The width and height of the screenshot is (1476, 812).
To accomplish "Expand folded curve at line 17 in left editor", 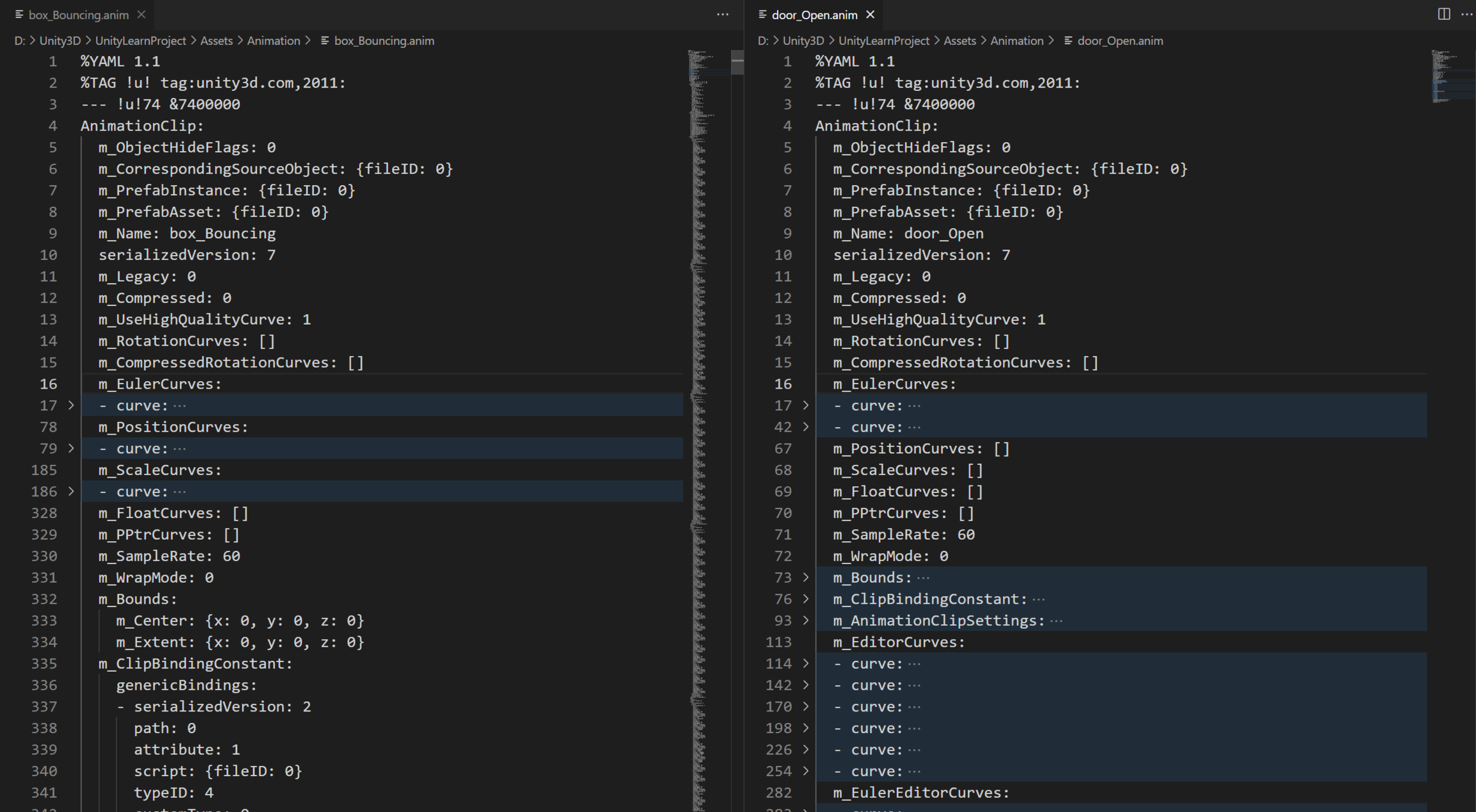I will [x=71, y=405].
